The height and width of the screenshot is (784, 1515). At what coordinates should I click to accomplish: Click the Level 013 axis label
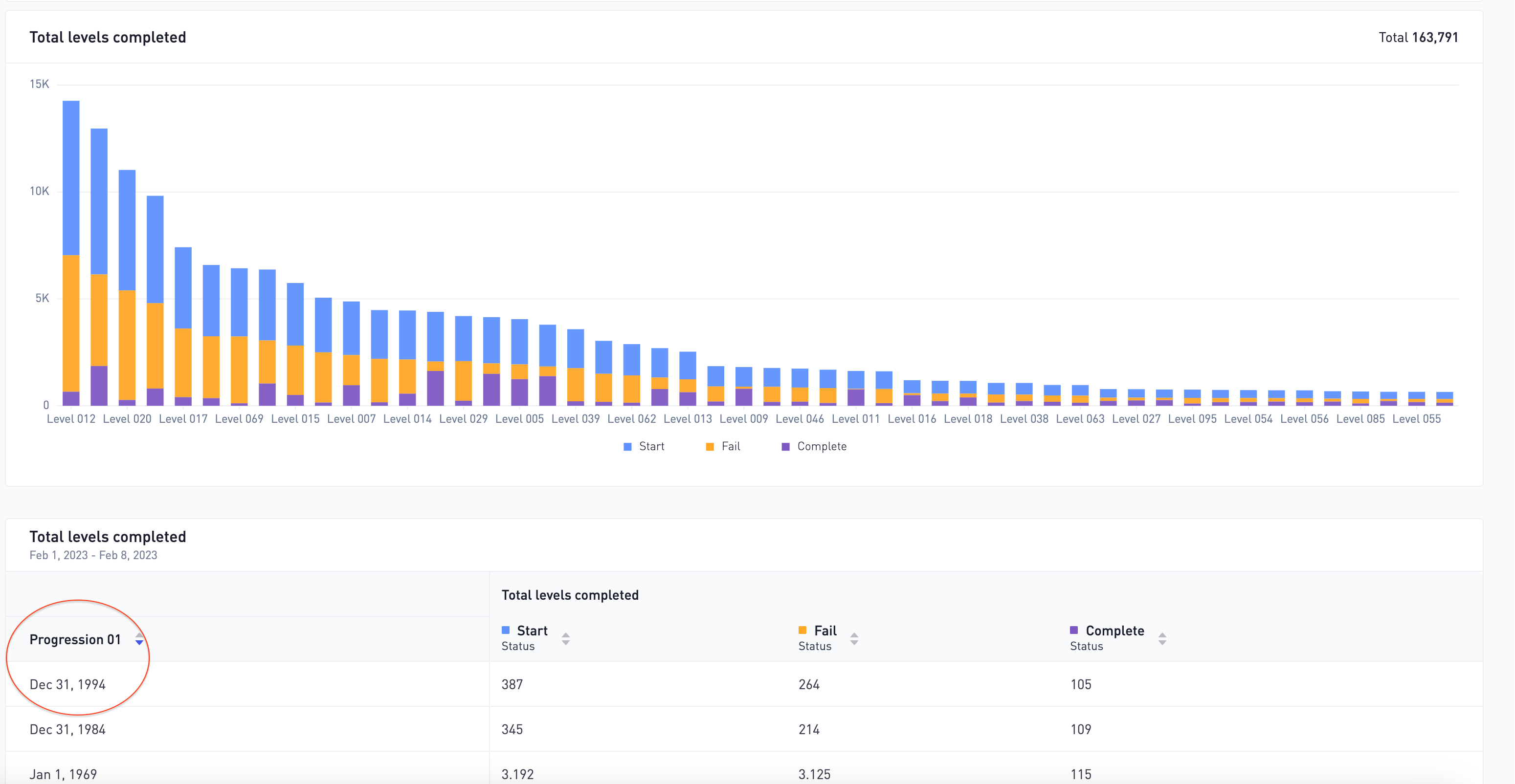[688, 419]
